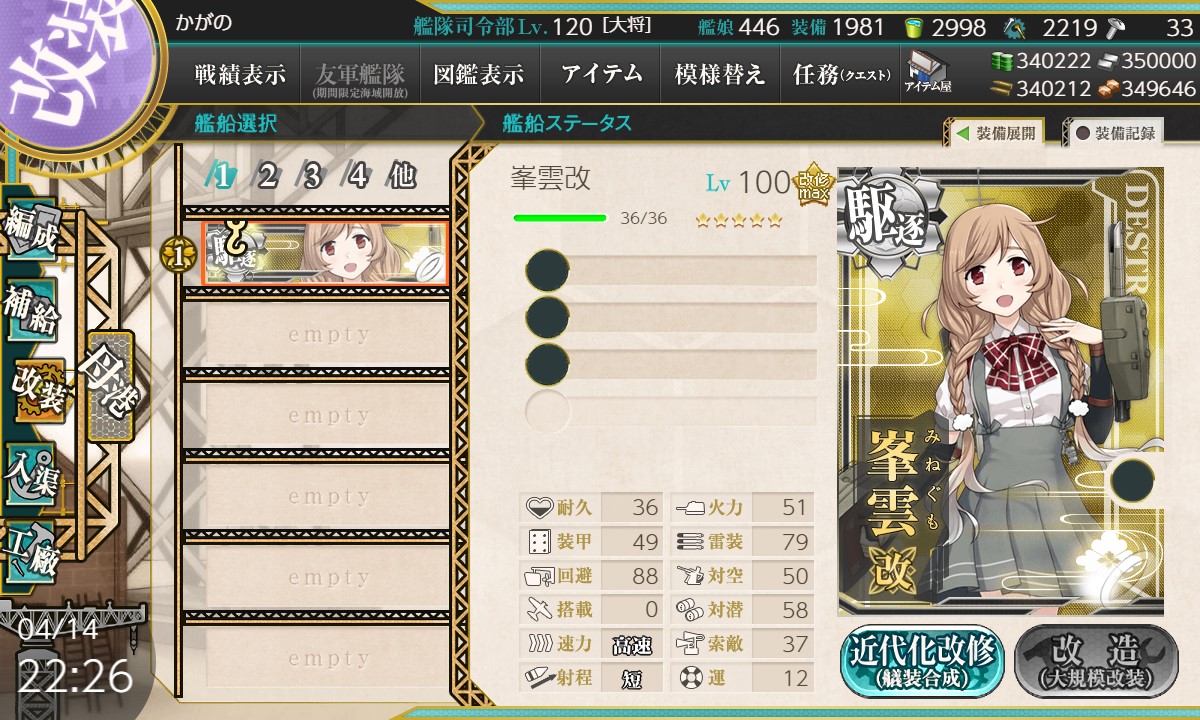This screenshot has width=1200, height=720.
Task: Return to 母港 home port button
Action: (x=108, y=385)
